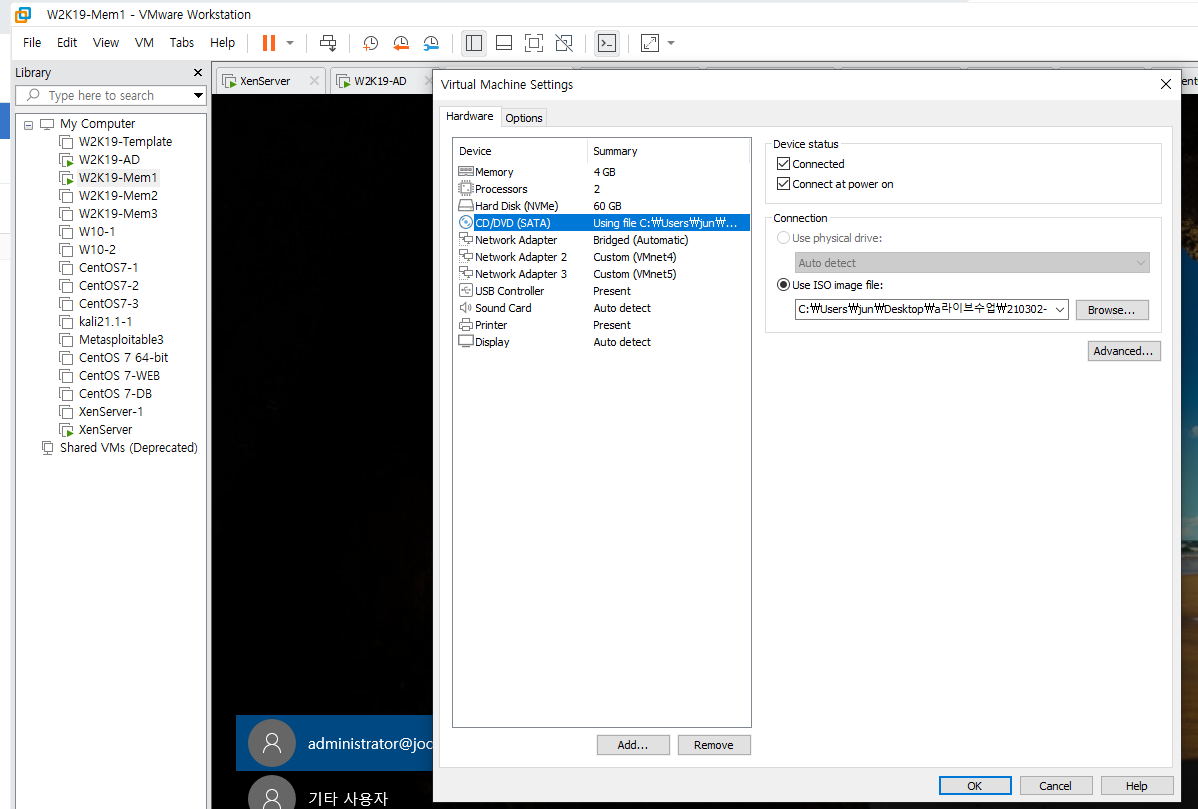Close the Library panel

click(198, 73)
